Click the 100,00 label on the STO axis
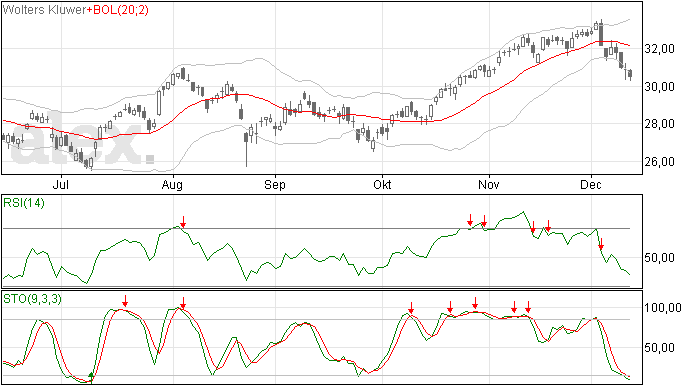 point(663,308)
